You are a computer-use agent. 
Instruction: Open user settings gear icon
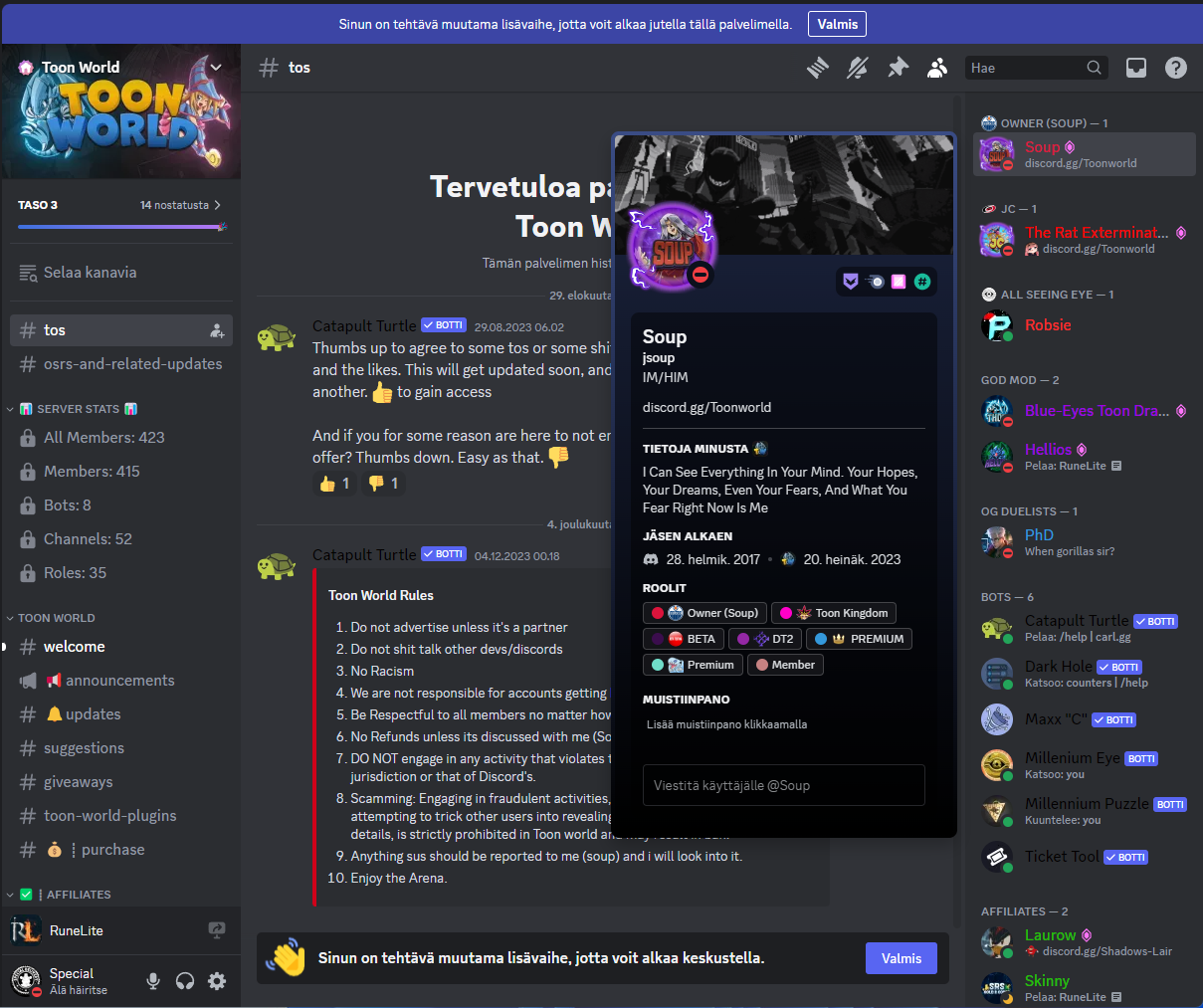click(217, 981)
